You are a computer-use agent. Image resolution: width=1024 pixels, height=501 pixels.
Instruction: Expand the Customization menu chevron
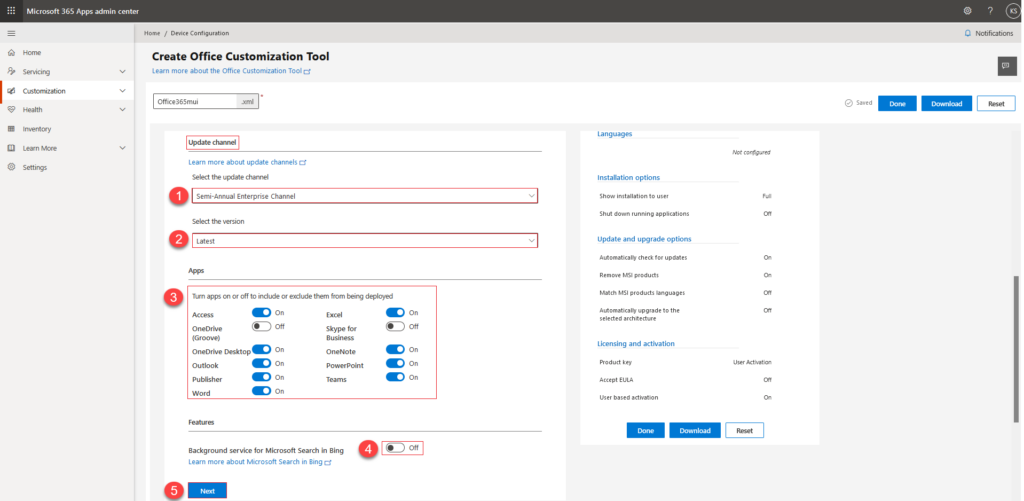[x=122, y=91]
